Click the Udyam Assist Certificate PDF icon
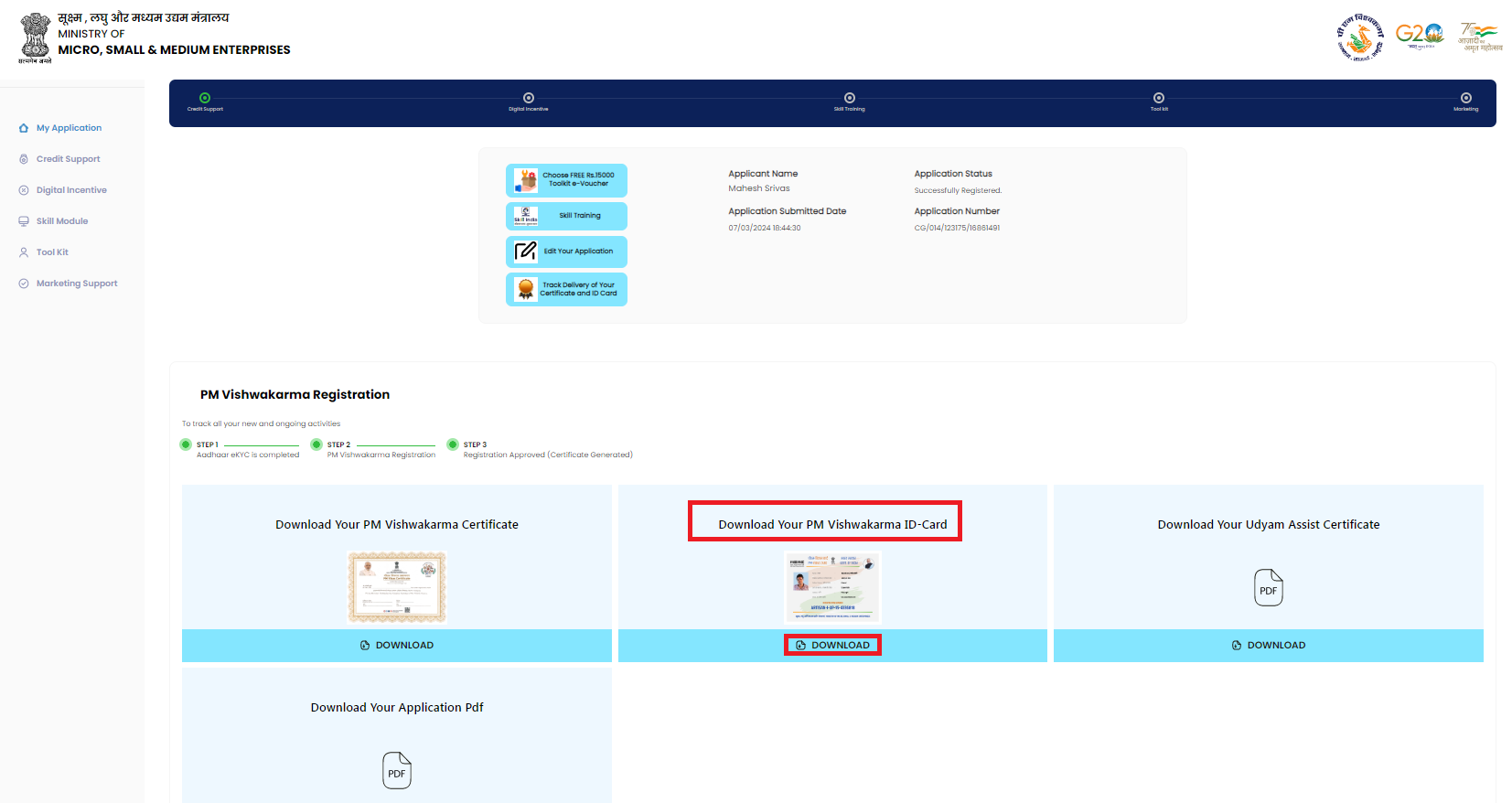 click(x=1269, y=587)
